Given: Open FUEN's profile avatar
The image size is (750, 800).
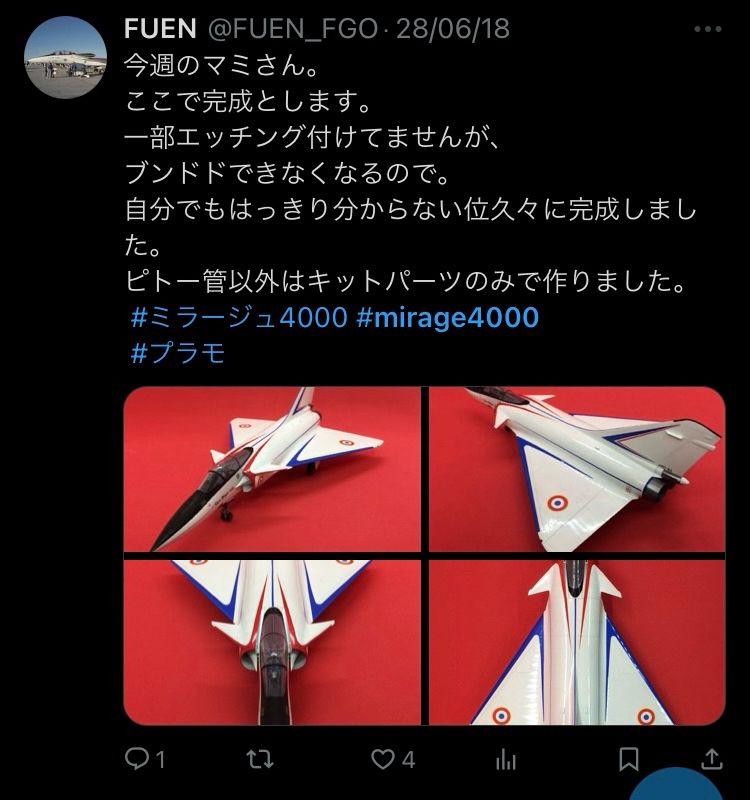Looking at the screenshot, I should [x=66, y=57].
